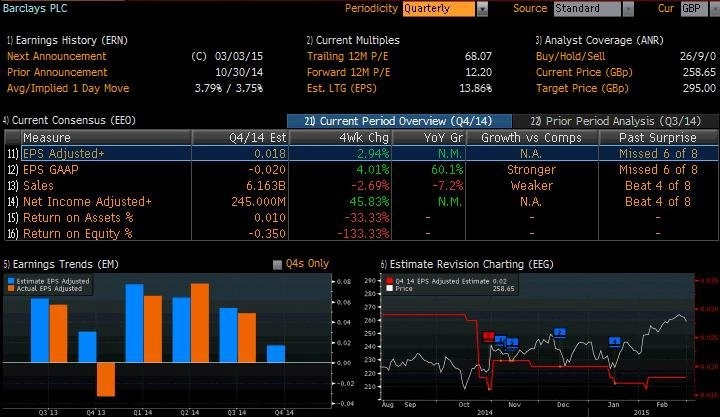Click the Trailing 12M P/E label
This screenshot has width=720, height=417.
tap(348, 56)
